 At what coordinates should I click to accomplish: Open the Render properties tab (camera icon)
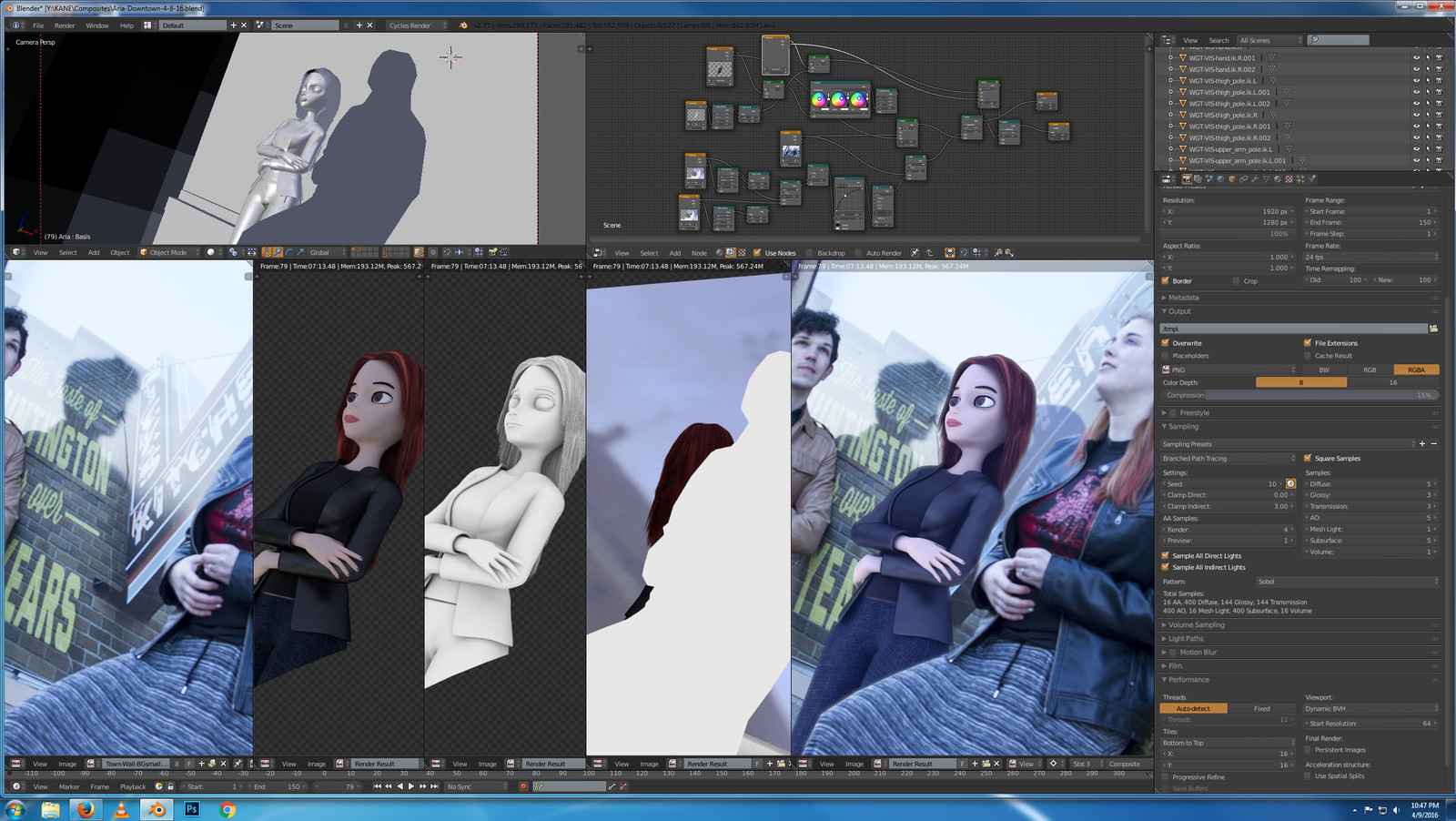[1187, 178]
